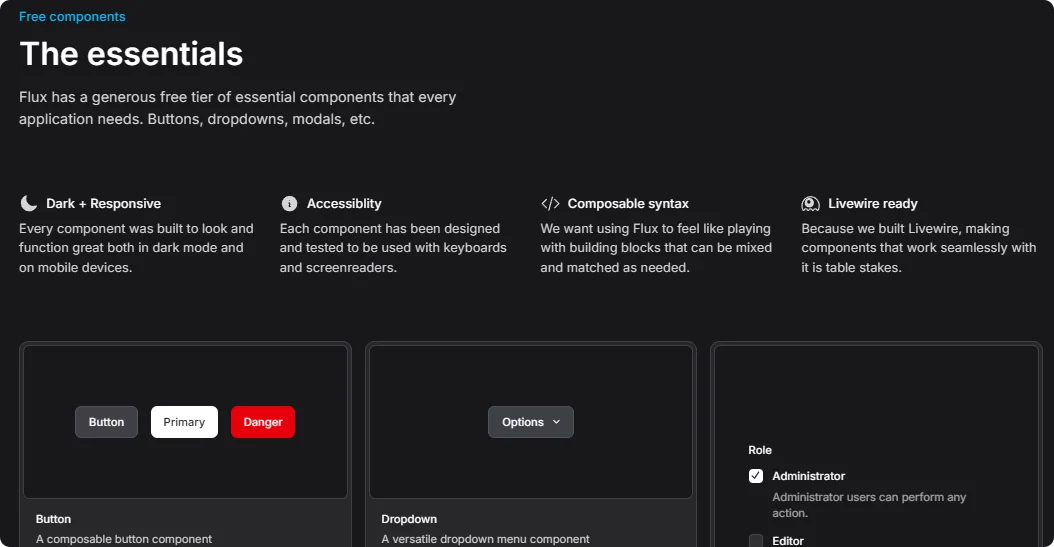Click the Livewire ready jellyfish icon

(x=811, y=203)
